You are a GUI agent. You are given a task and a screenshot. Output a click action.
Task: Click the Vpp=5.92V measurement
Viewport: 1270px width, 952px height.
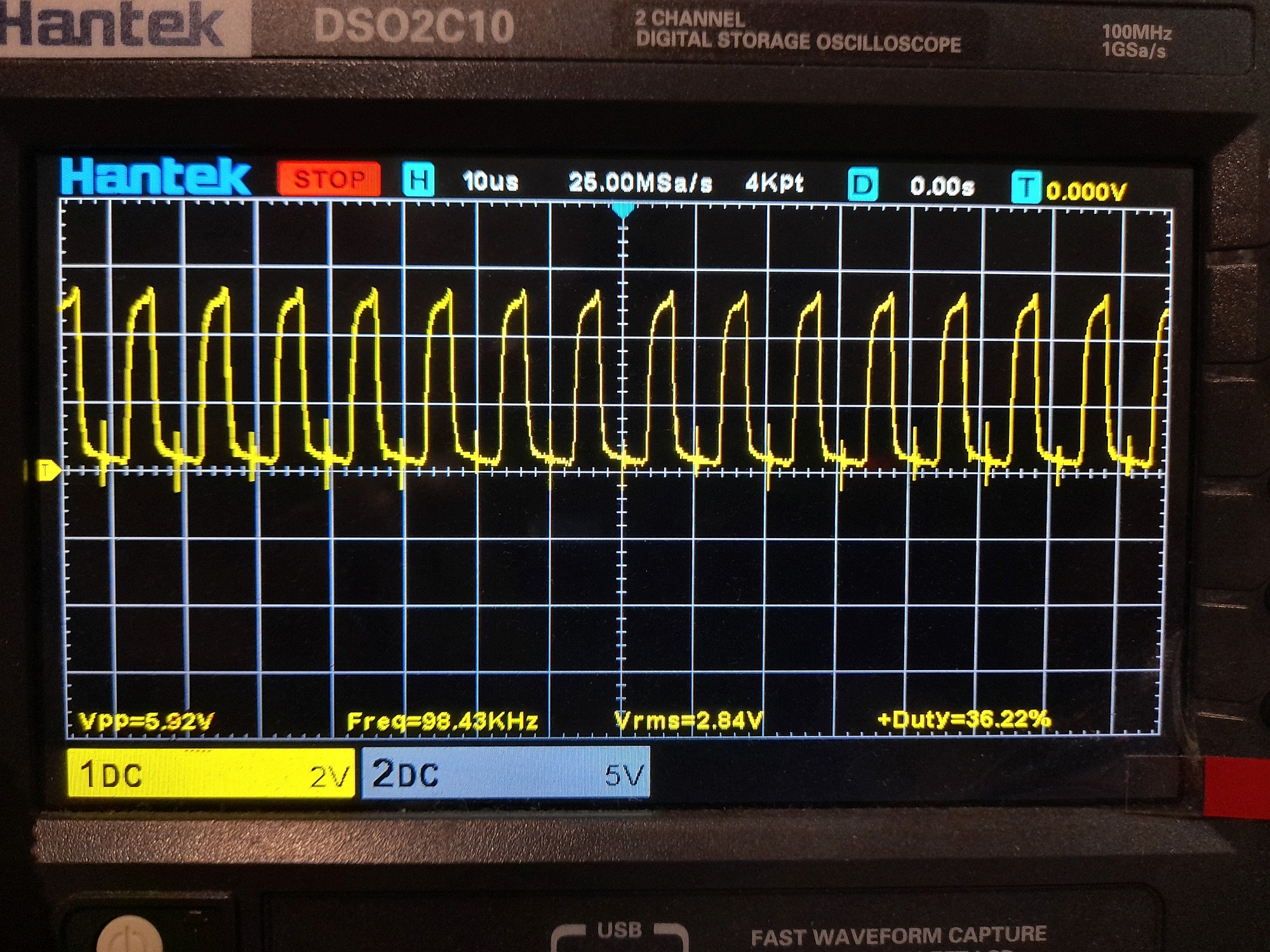(x=145, y=722)
